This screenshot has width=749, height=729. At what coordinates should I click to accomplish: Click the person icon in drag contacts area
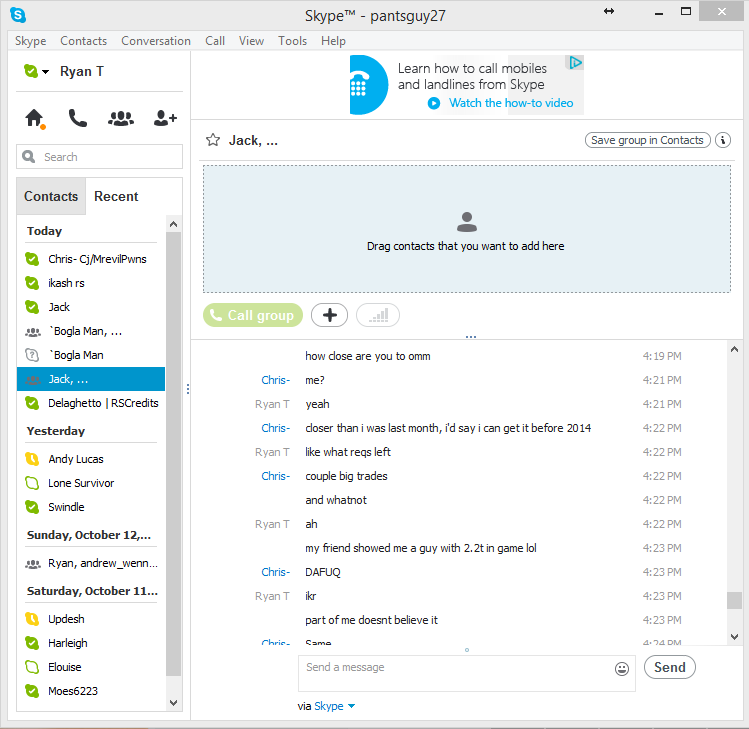point(467,222)
